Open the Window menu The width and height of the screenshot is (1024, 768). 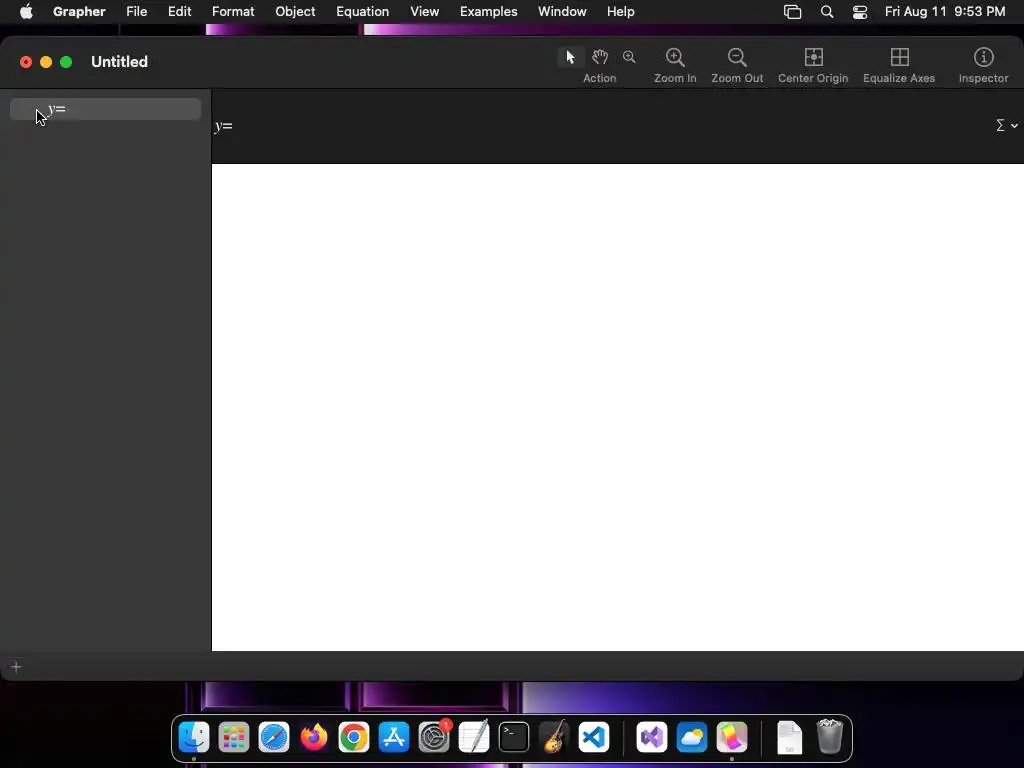click(562, 12)
